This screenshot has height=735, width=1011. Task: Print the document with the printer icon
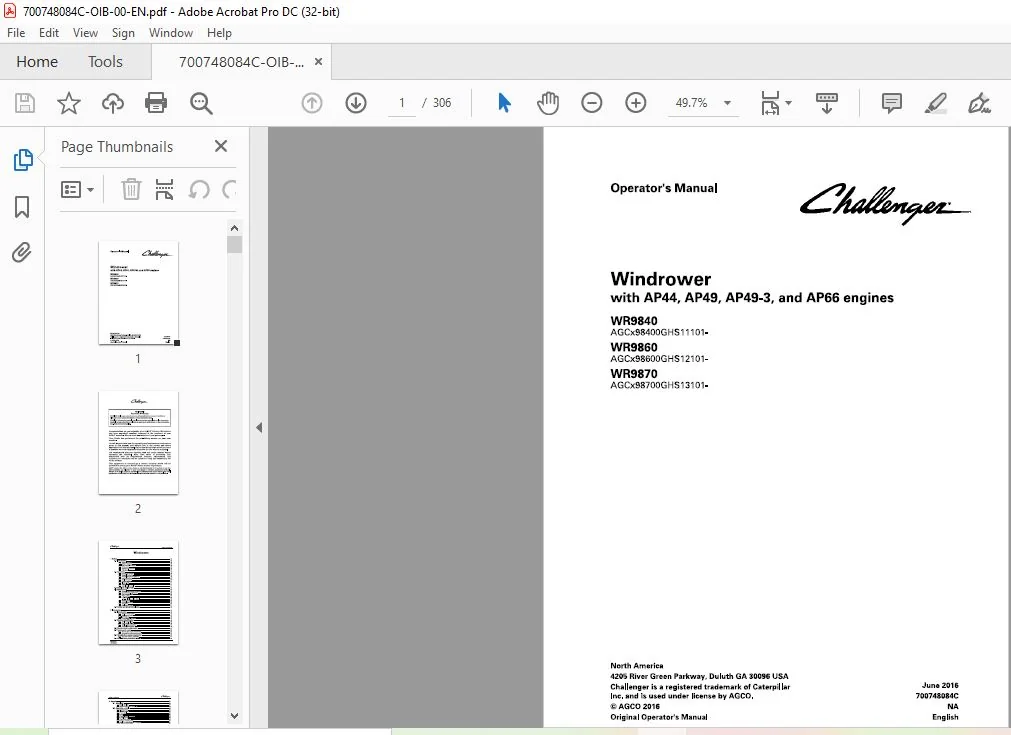pyautogui.click(x=156, y=103)
